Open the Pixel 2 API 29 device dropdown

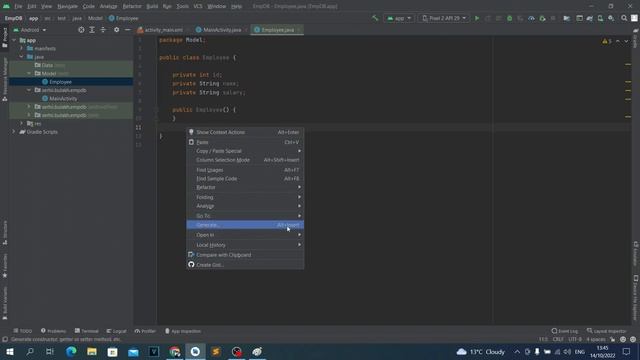(x=444, y=18)
